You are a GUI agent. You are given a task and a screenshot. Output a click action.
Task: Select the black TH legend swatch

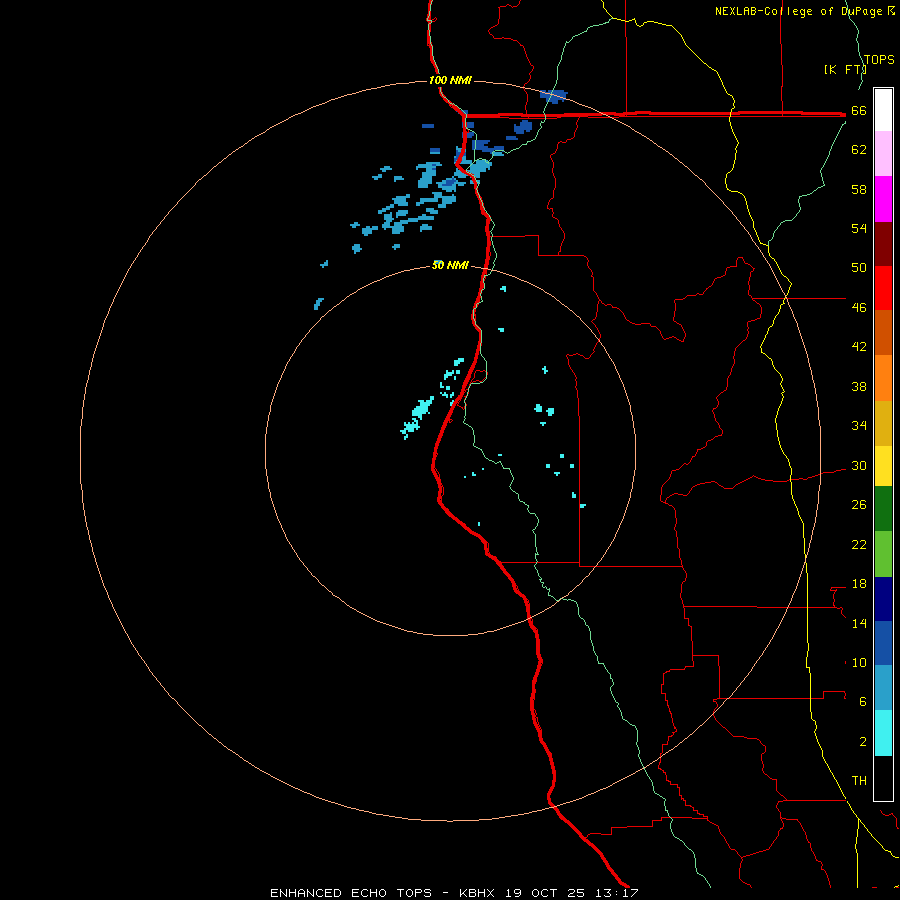pyautogui.click(x=883, y=778)
